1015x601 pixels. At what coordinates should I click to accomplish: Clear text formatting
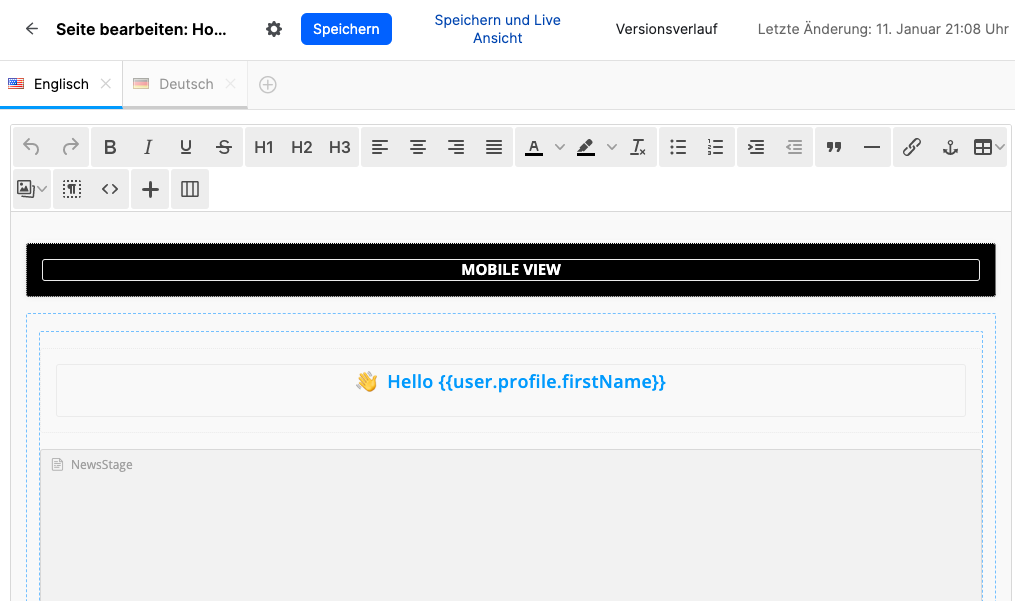(x=638, y=147)
